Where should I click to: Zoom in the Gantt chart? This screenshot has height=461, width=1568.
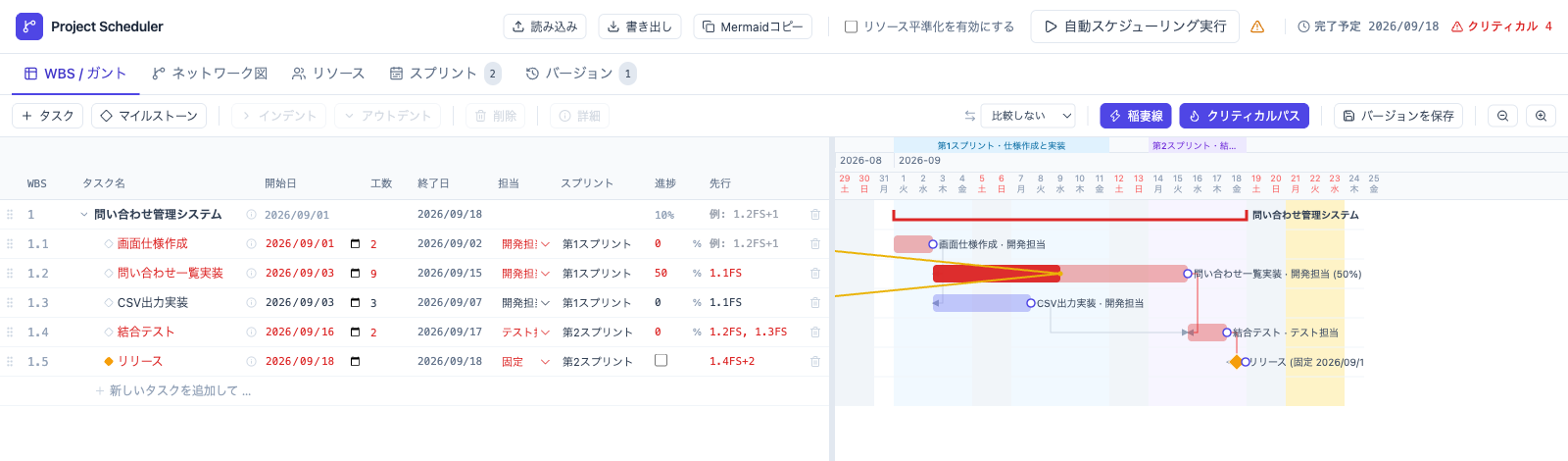tap(1541, 116)
